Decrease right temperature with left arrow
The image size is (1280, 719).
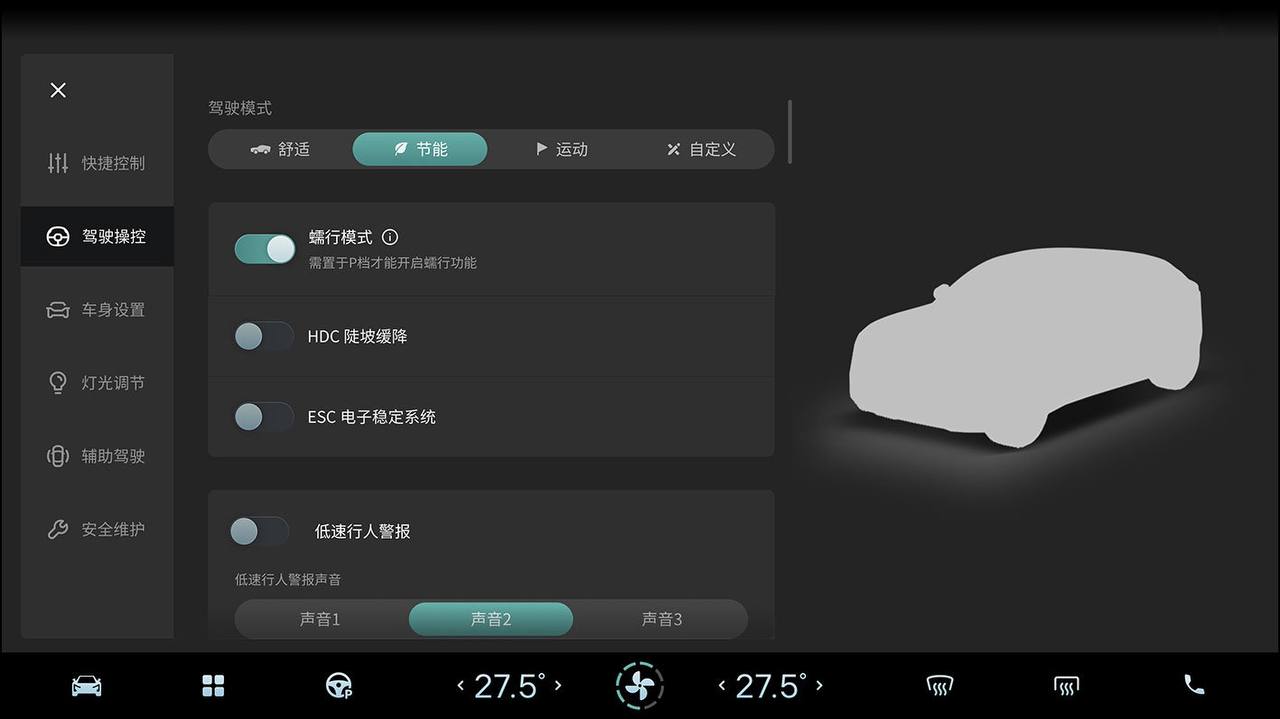[722, 686]
